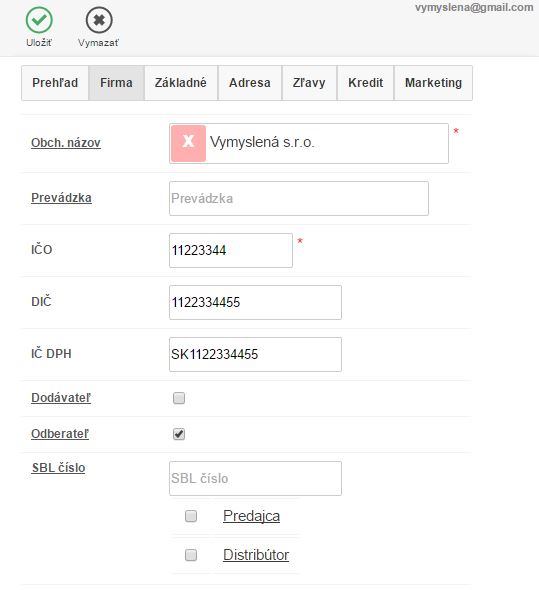Open the Kredit tab
The height and width of the screenshot is (590, 539).
pyautogui.click(x=365, y=83)
